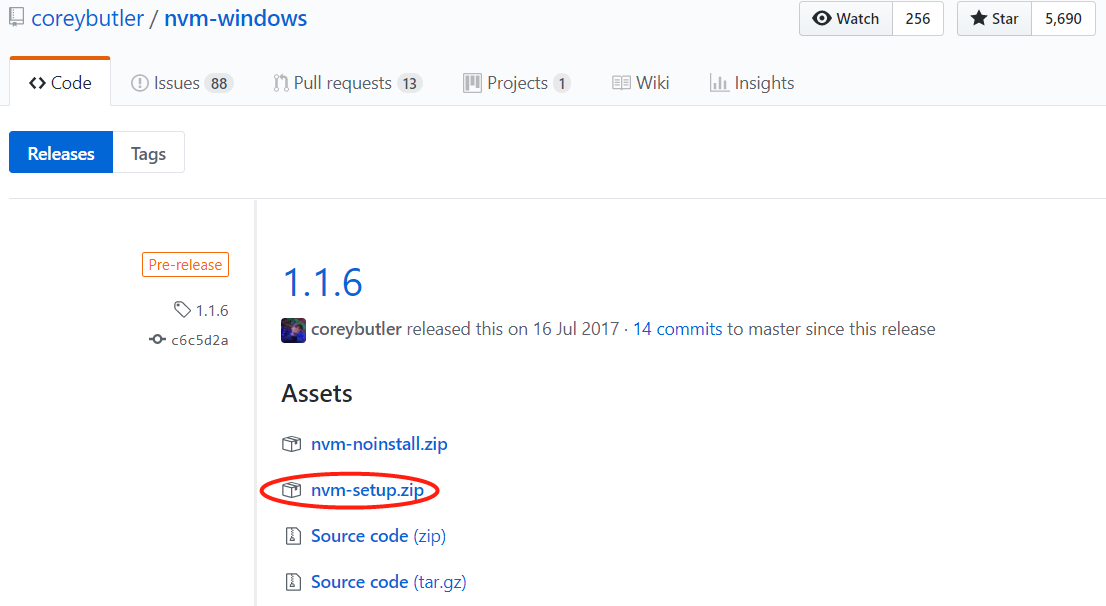Screen dimensions: 1106x606
Task: Open the coreybutler owner profile link
Action: click(x=87, y=18)
